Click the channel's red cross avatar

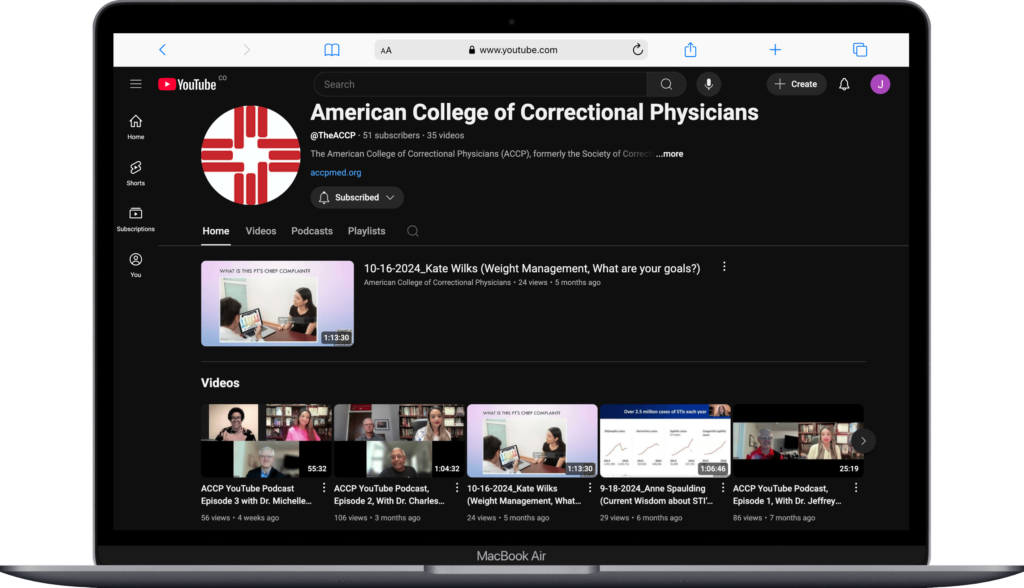pos(251,155)
